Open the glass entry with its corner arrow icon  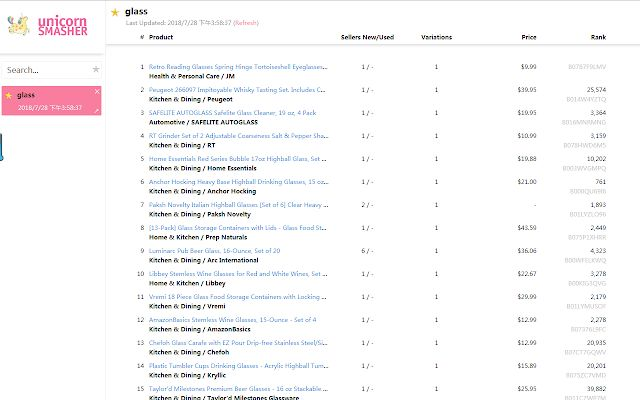[97, 110]
